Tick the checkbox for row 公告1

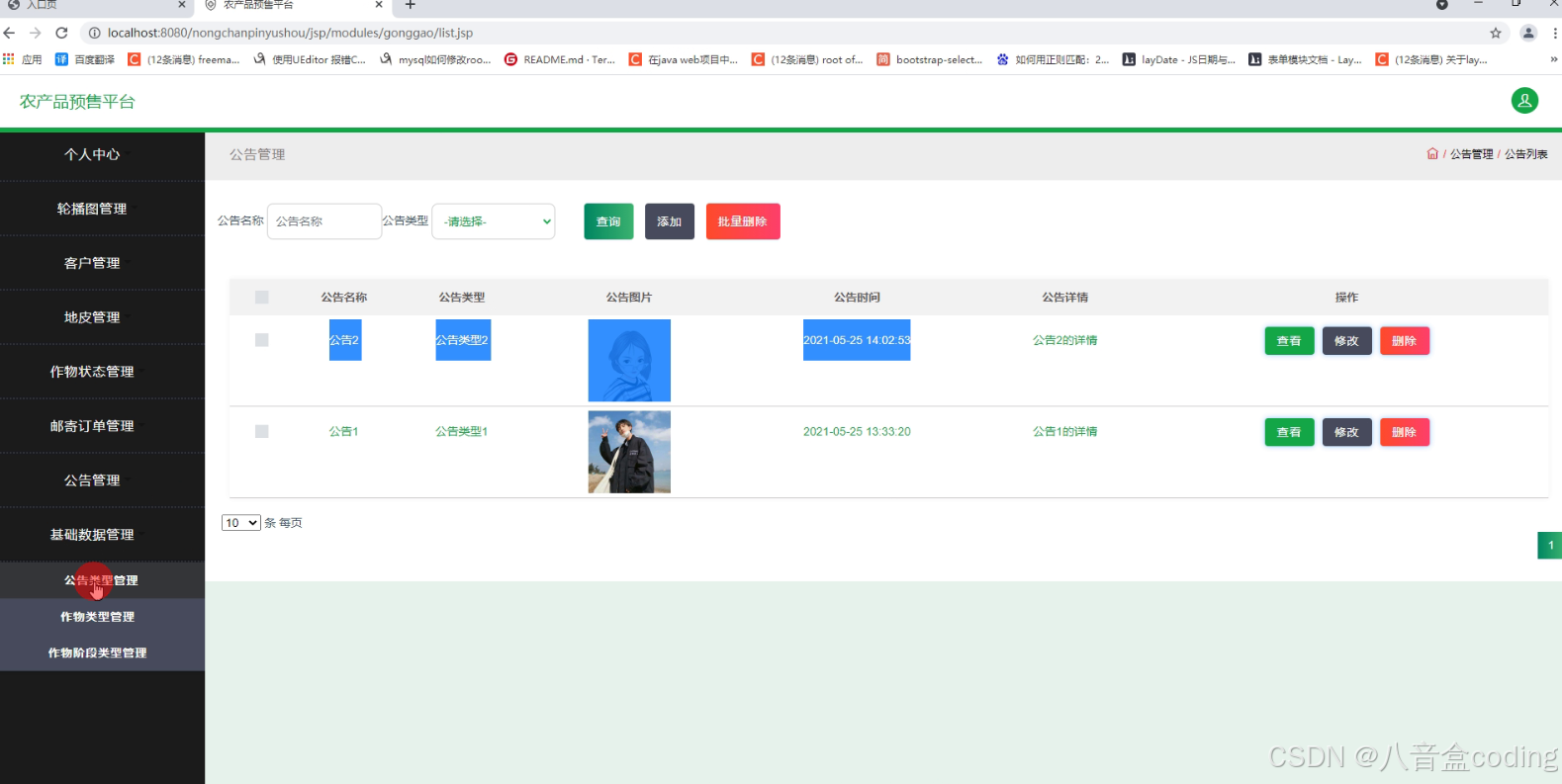[262, 431]
